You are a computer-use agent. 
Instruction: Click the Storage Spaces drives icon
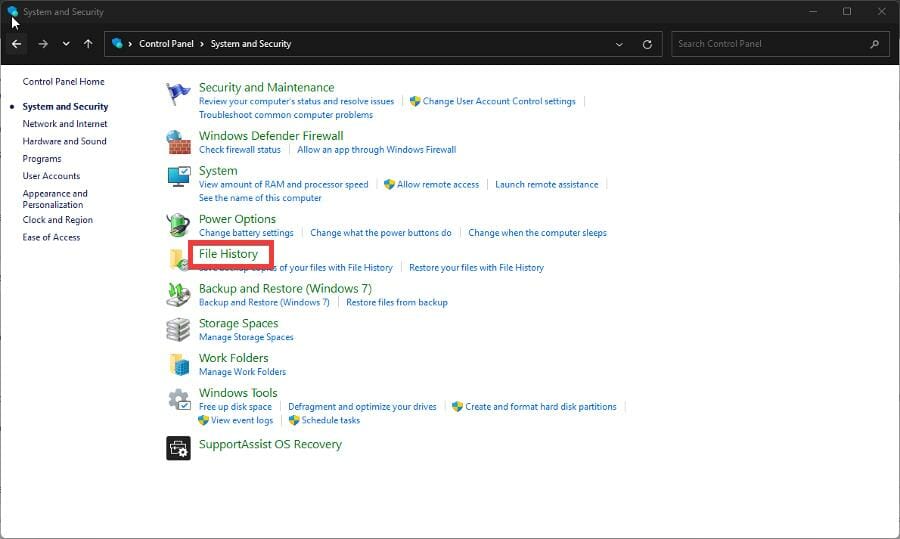point(178,329)
